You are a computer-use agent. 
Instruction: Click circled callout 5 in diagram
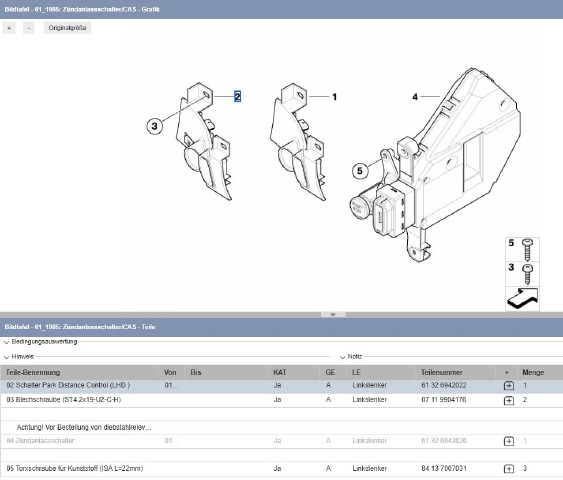[360, 171]
